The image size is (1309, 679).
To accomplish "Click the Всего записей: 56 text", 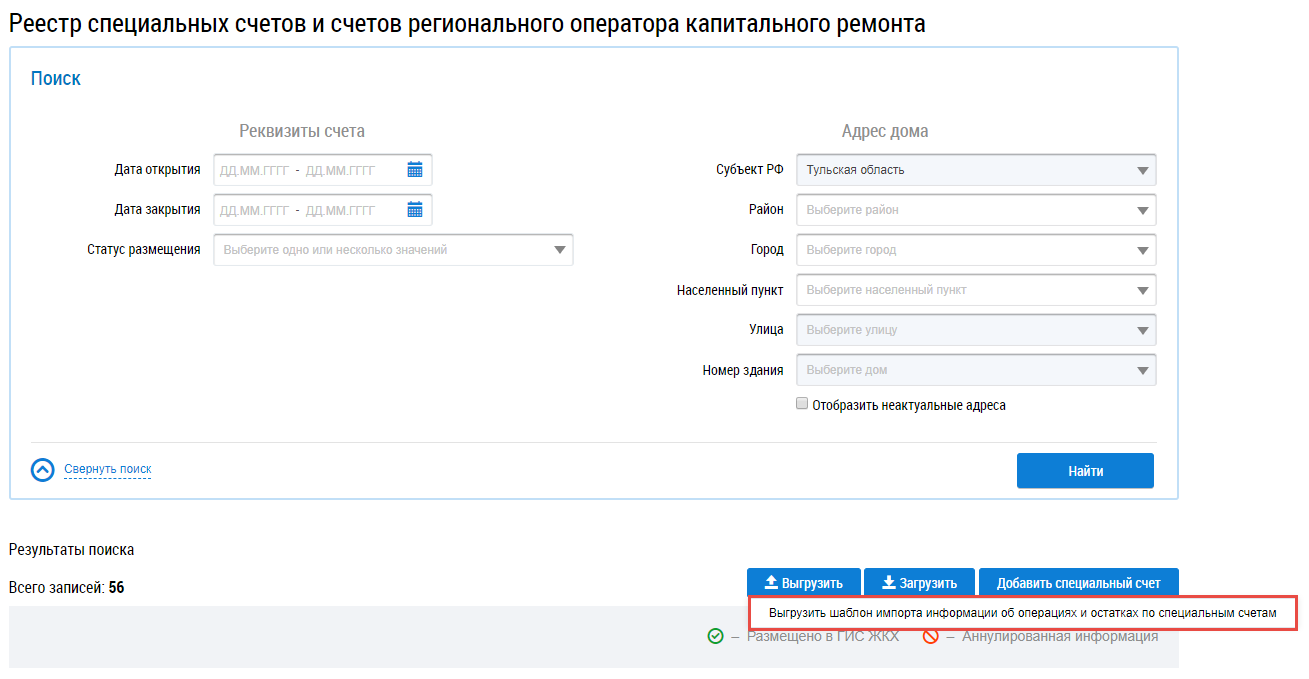I will [x=66, y=588].
